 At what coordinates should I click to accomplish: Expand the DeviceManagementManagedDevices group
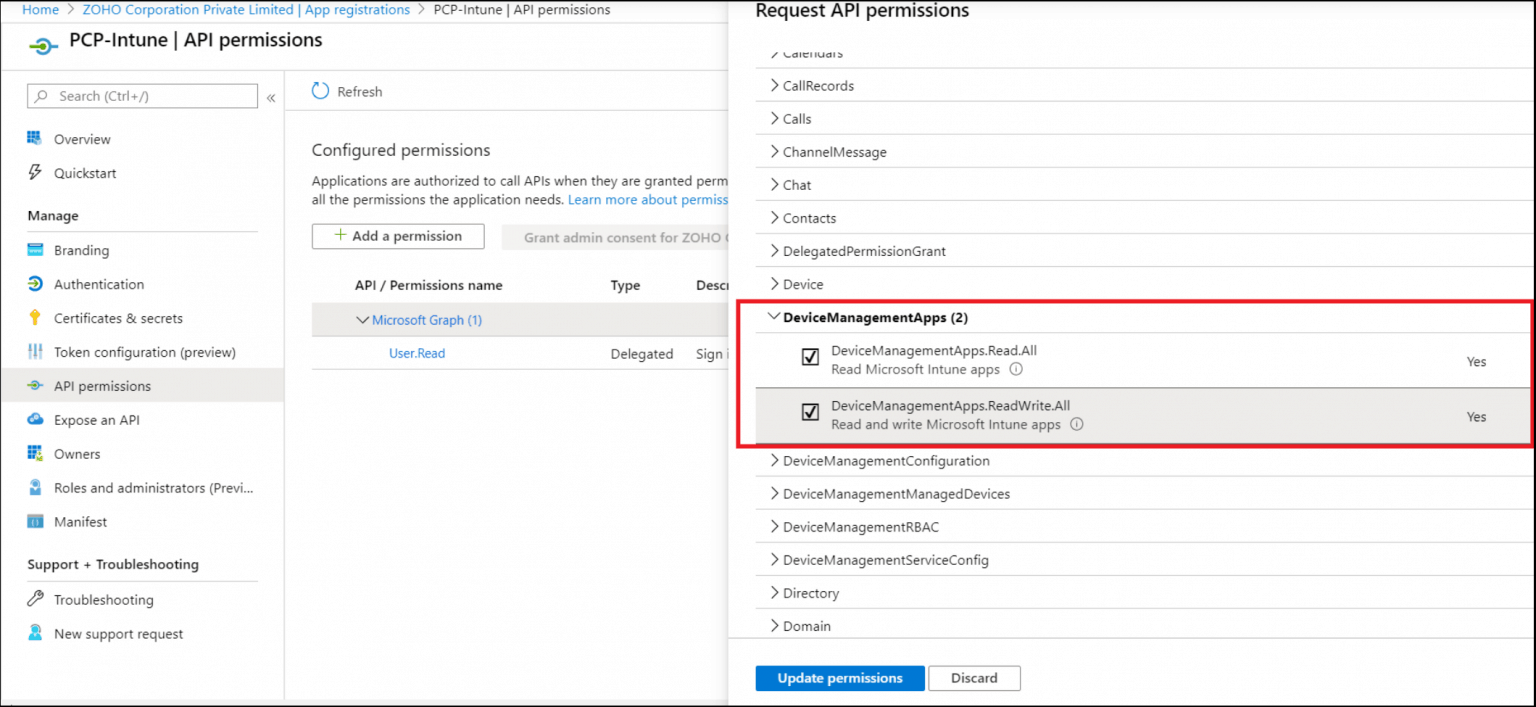click(x=774, y=494)
